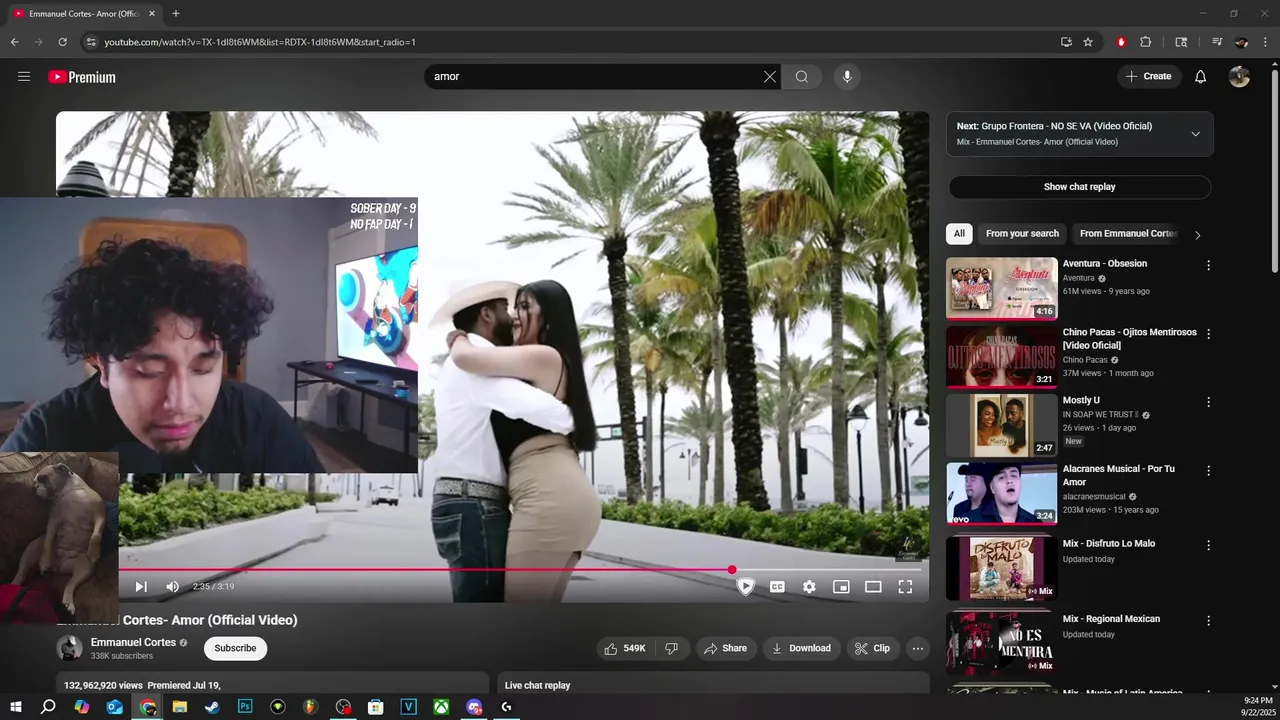Click the browser address bar URL
Screen dimensions: 1280x720
click(x=260, y=42)
